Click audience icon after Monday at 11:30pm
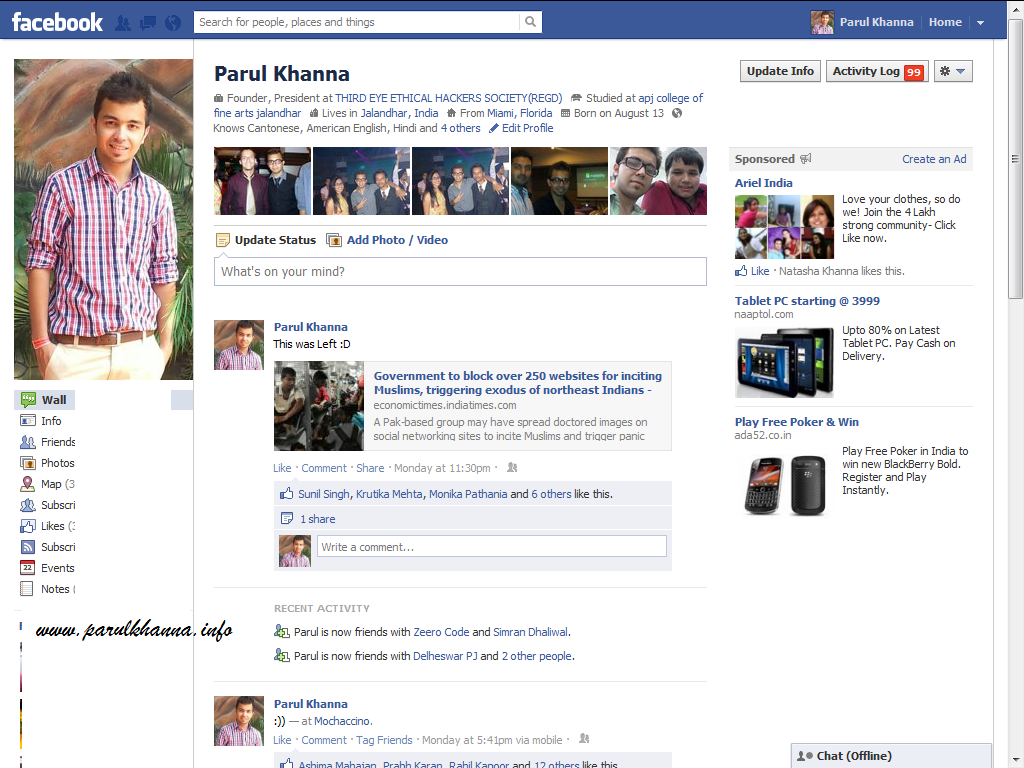Image resolution: width=1024 pixels, height=768 pixels. [512, 468]
